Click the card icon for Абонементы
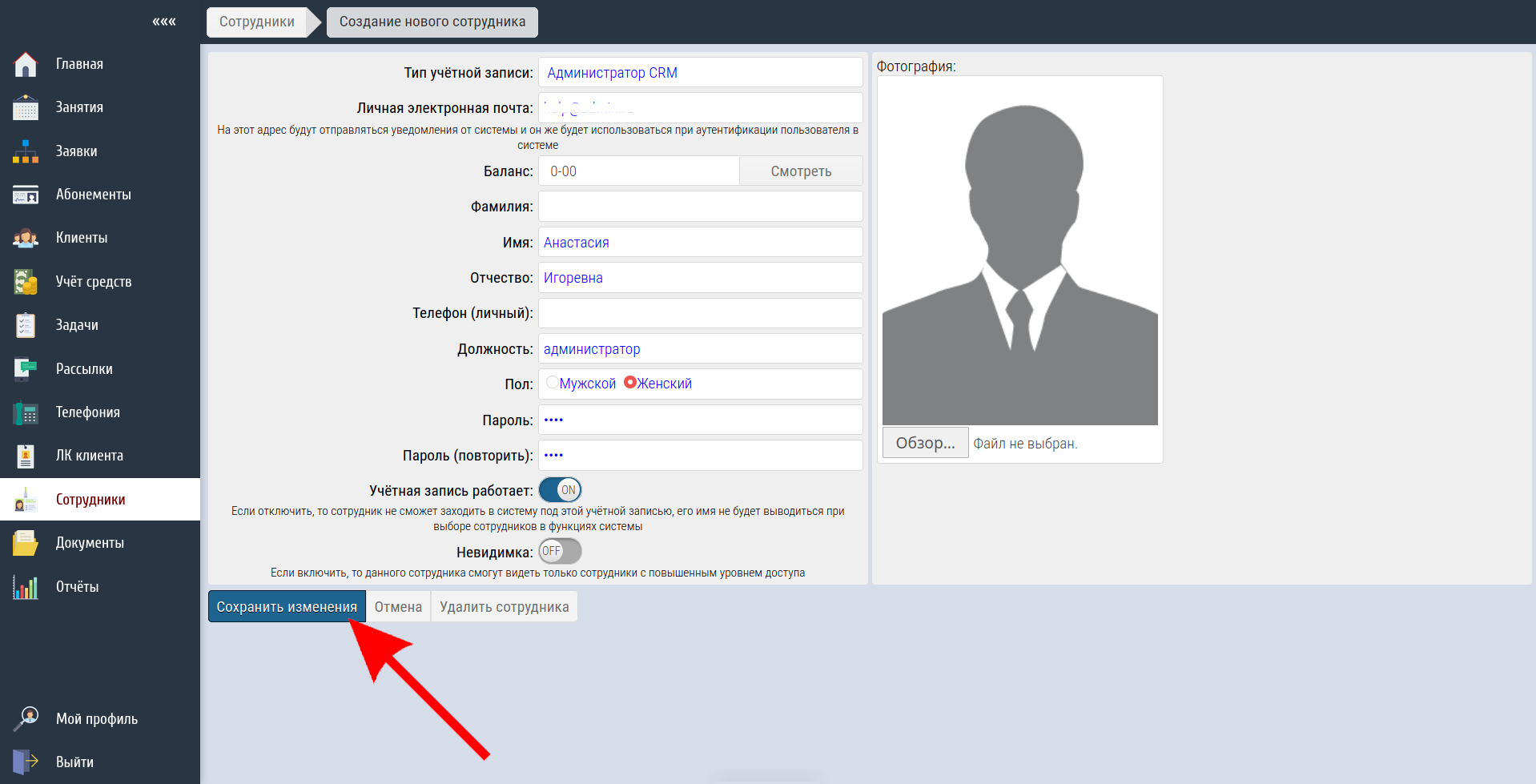Image resolution: width=1536 pixels, height=784 pixels. [26, 195]
